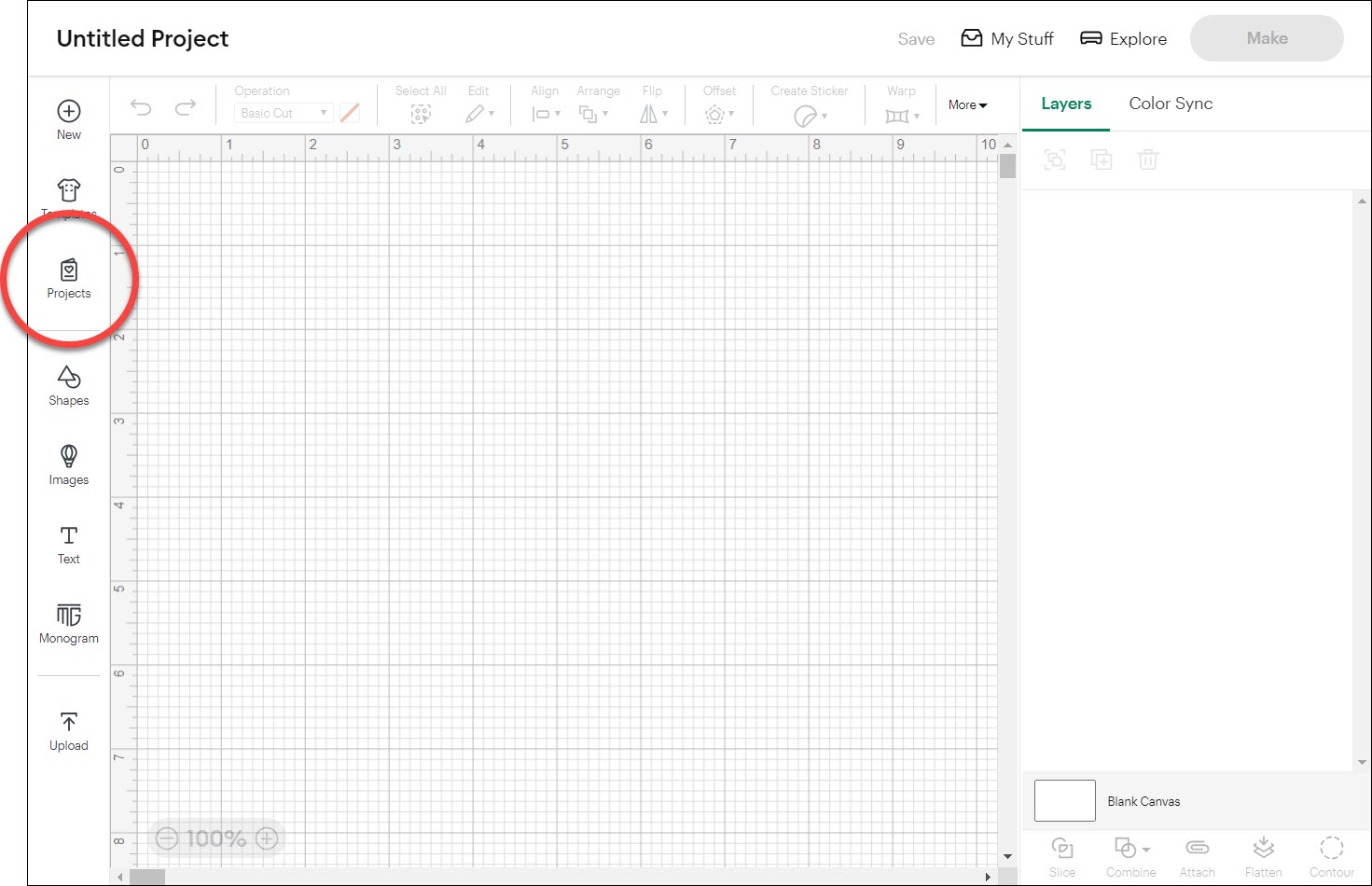1372x886 pixels.
Task: Switch to the Color Sync tab
Action: tap(1171, 104)
